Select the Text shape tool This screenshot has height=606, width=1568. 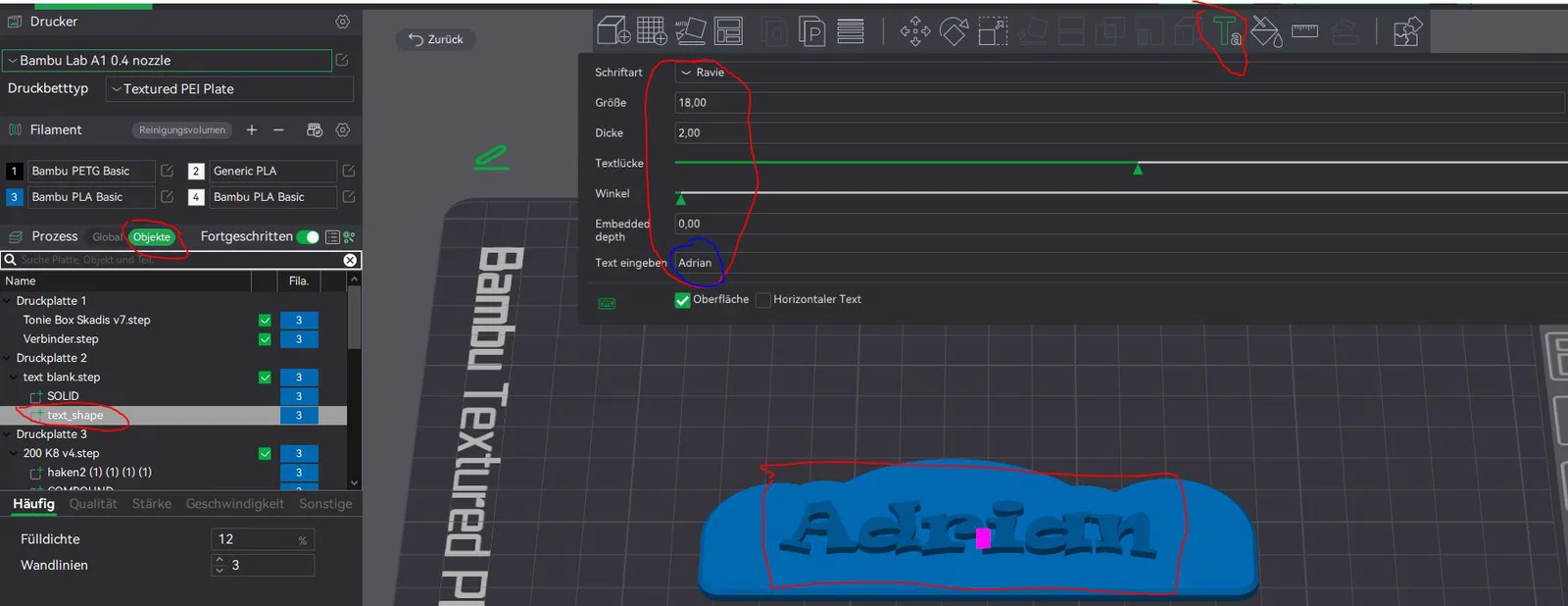coord(1226,31)
